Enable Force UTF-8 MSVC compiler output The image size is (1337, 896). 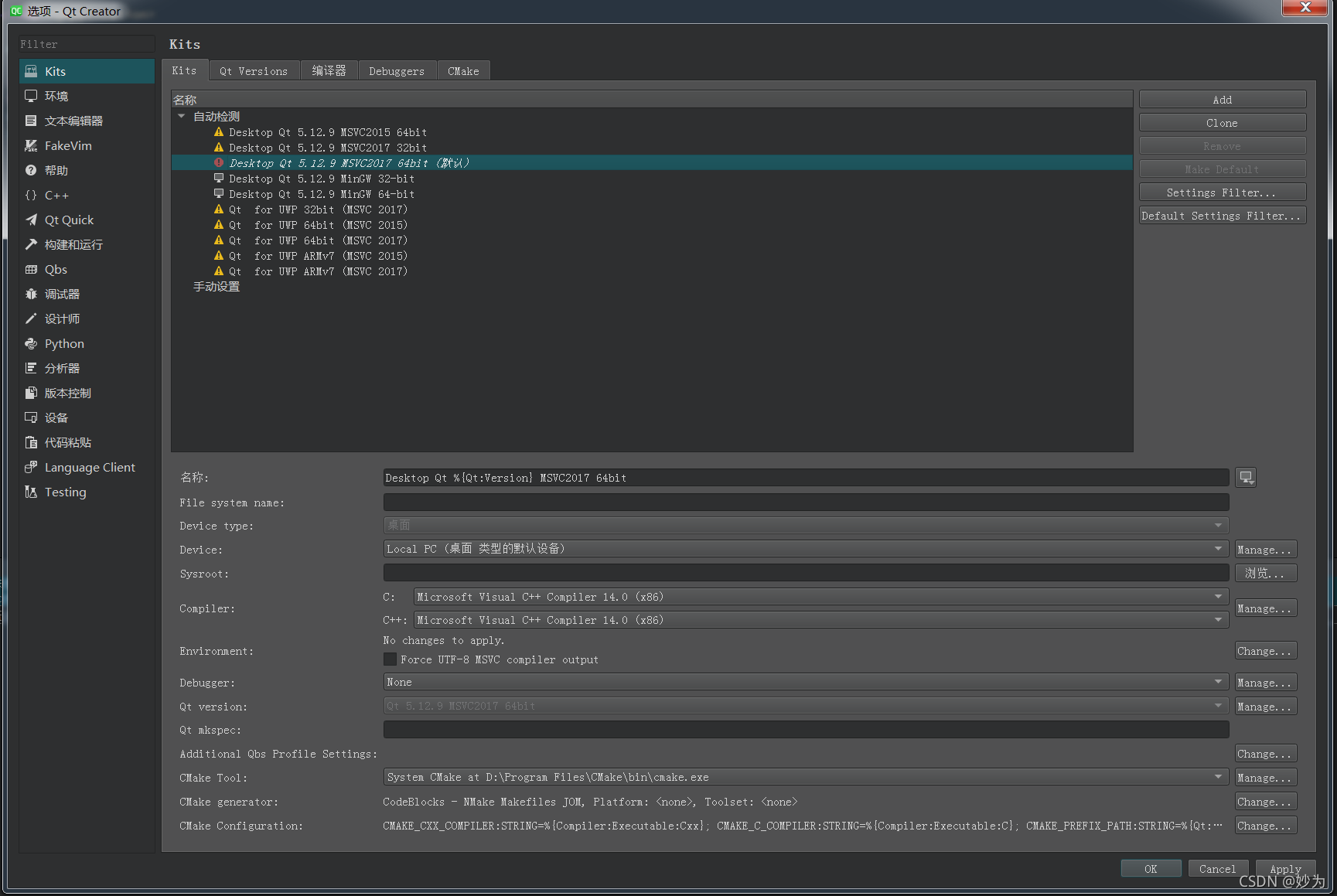(390, 659)
